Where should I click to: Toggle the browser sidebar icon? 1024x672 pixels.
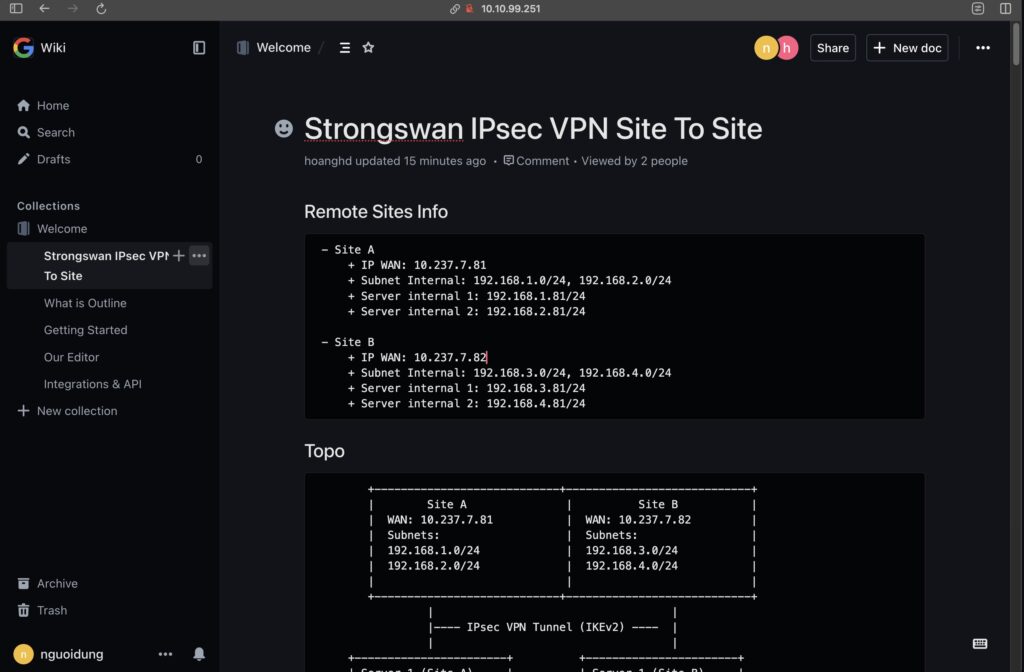coord(16,8)
